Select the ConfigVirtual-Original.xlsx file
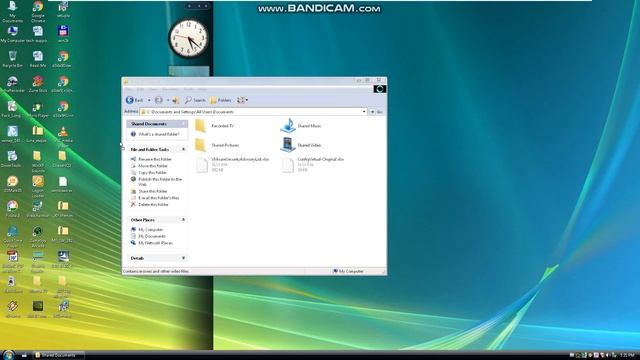 pos(313,164)
